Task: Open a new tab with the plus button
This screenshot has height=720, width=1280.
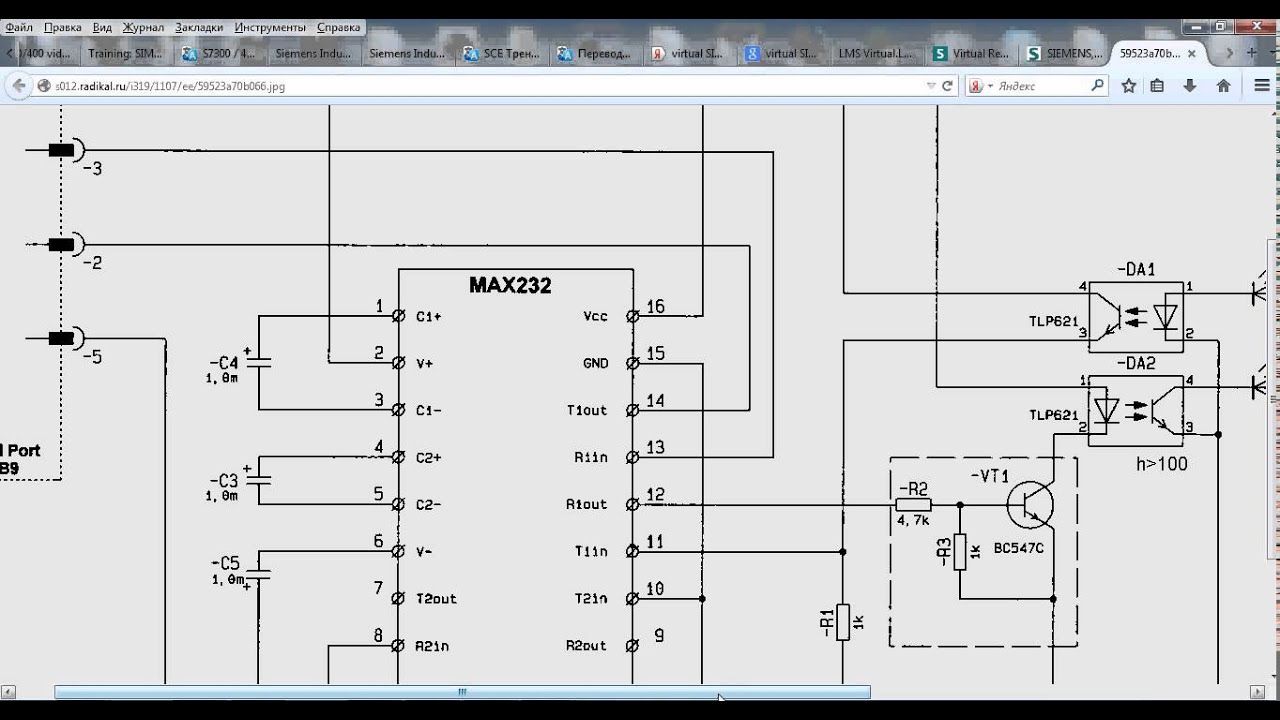Action: [x=1251, y=51]
